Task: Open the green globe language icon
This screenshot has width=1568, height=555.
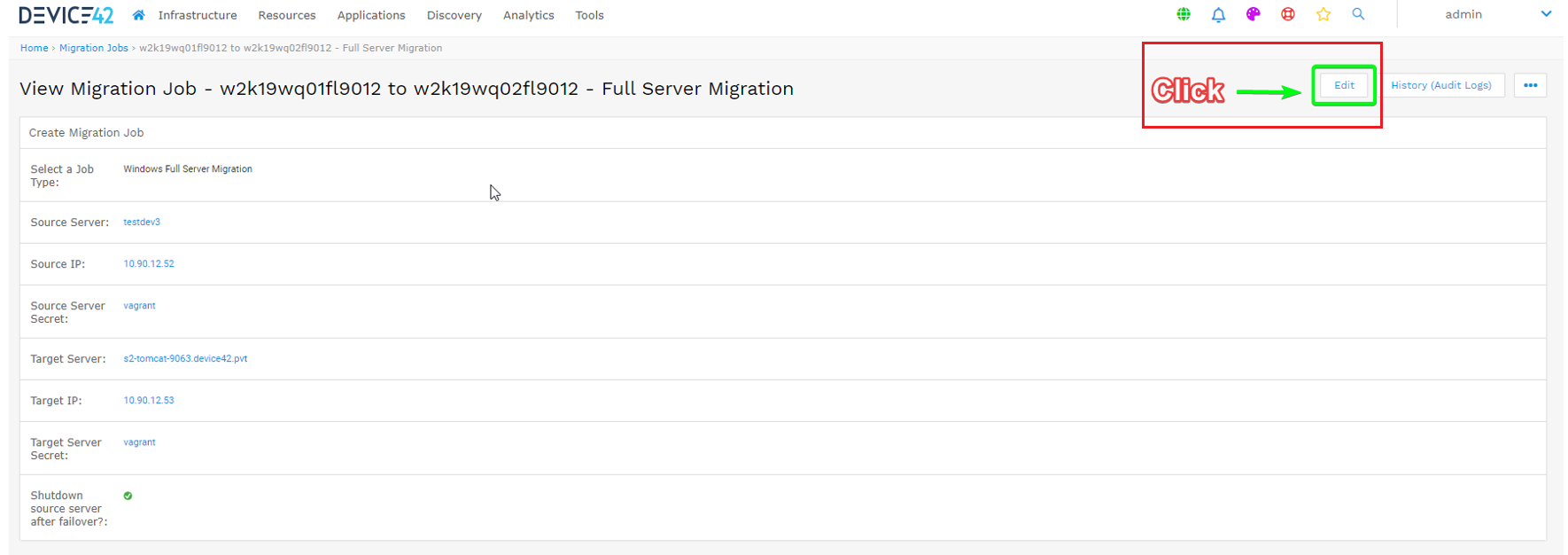Action: pyautogui.click(x=1184, y=14)
